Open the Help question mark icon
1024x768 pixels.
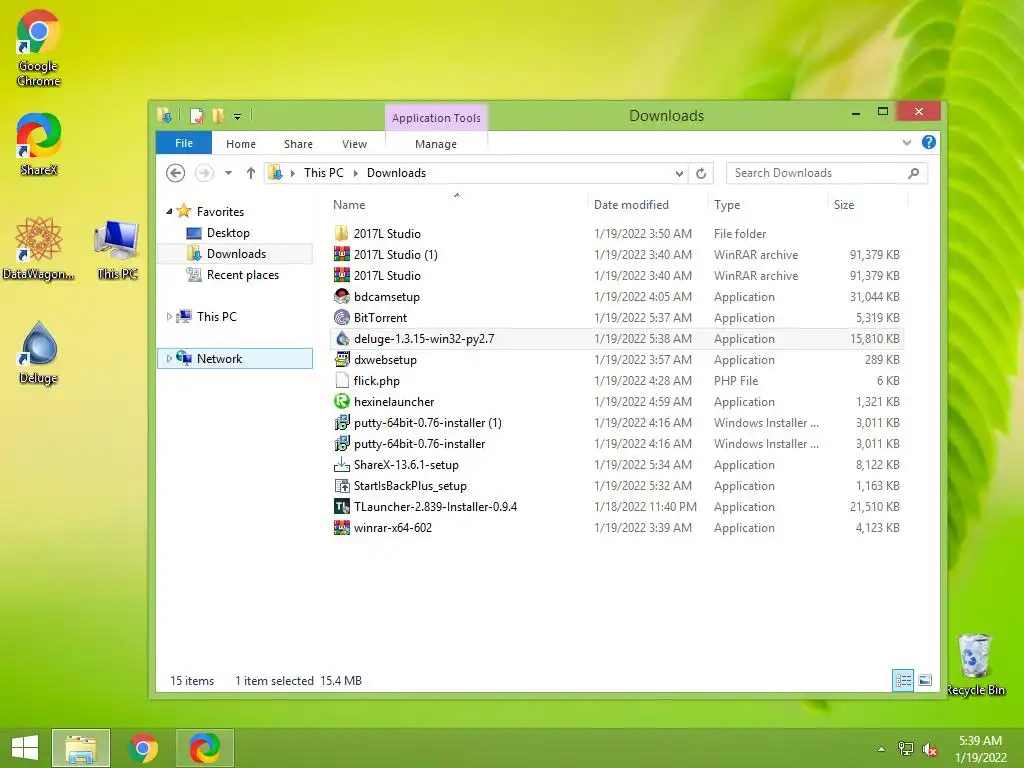[x=929, y=142]
